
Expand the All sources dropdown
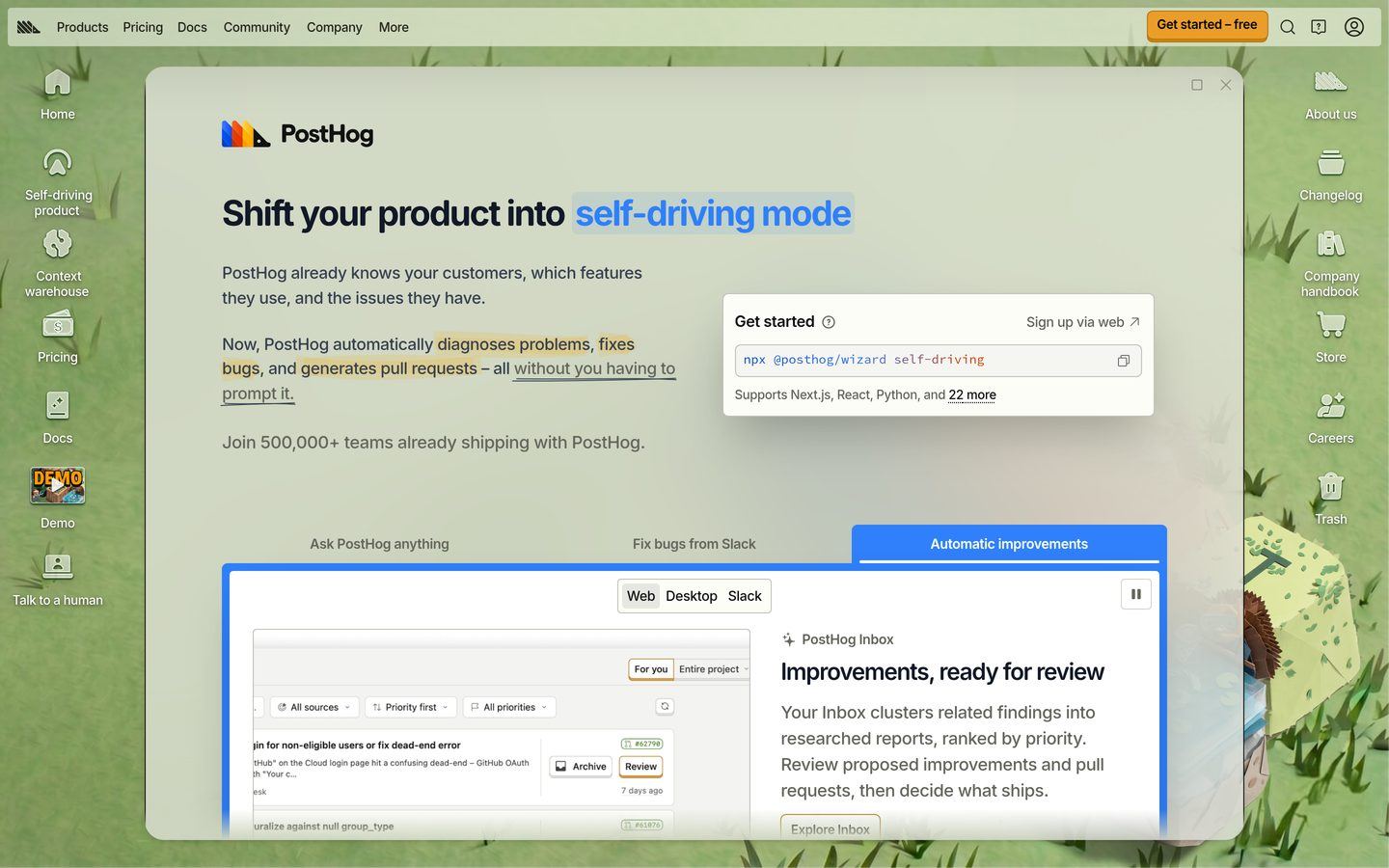pyautogui.click(x=314, y=707)
